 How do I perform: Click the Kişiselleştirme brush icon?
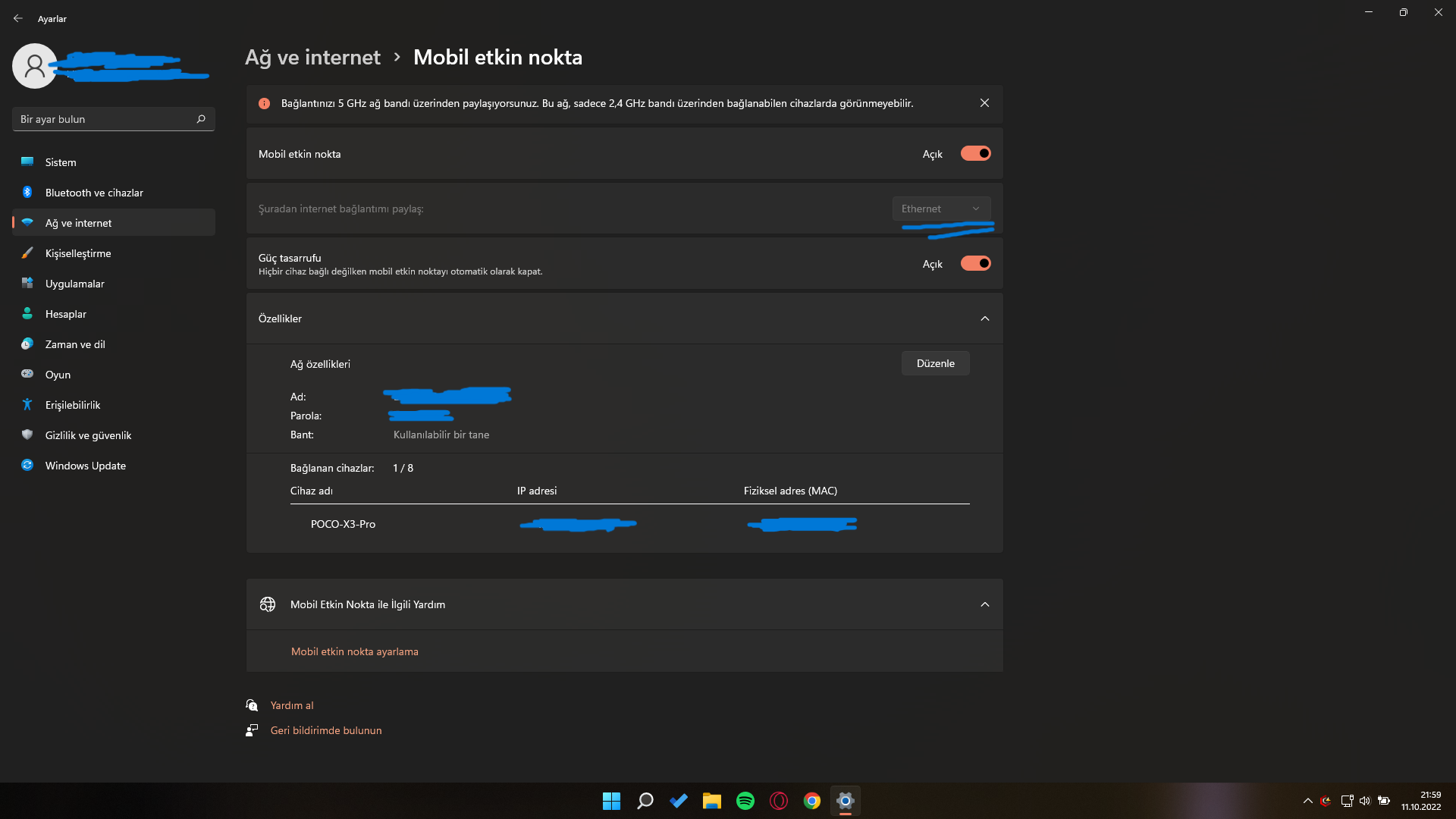click(x=27, y=253)
